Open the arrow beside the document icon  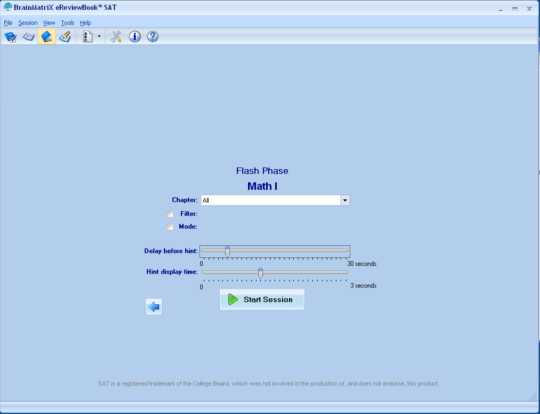[99, 37]
